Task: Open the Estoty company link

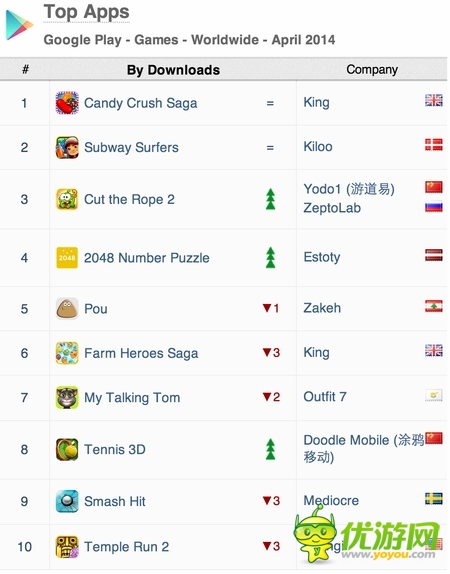Action: click(x=322, y=257)
